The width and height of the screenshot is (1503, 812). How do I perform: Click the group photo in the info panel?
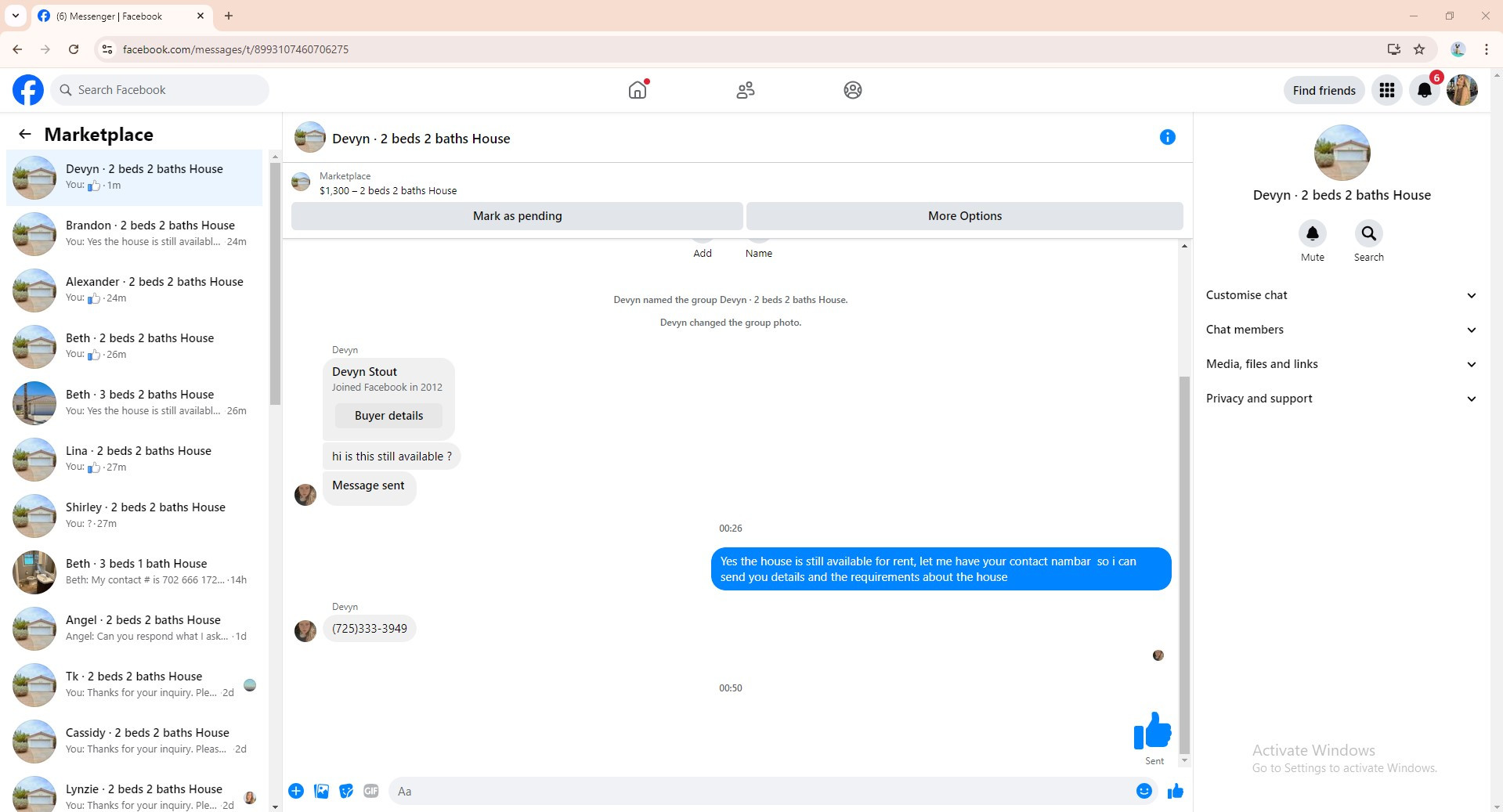click(1342, 153)
